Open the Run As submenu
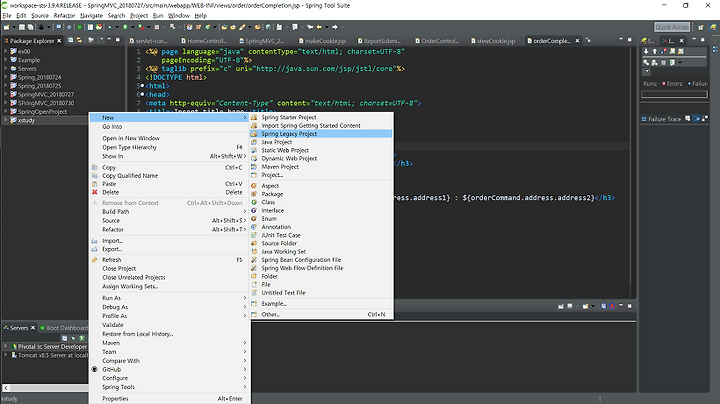 pyautogui.click(x=170, y=298)
